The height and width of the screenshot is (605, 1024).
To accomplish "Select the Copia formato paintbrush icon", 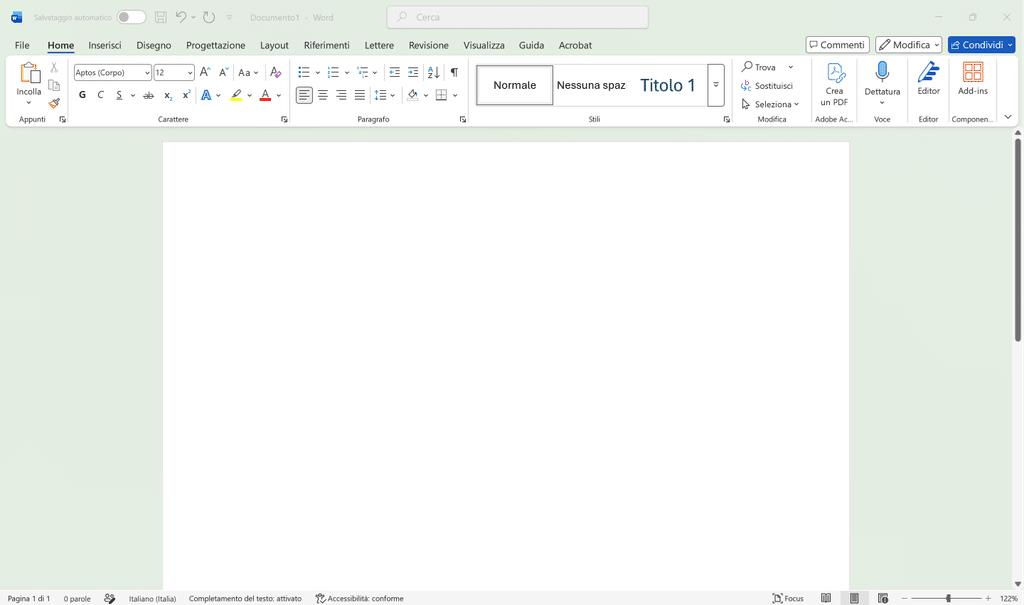I will [54, 103].
